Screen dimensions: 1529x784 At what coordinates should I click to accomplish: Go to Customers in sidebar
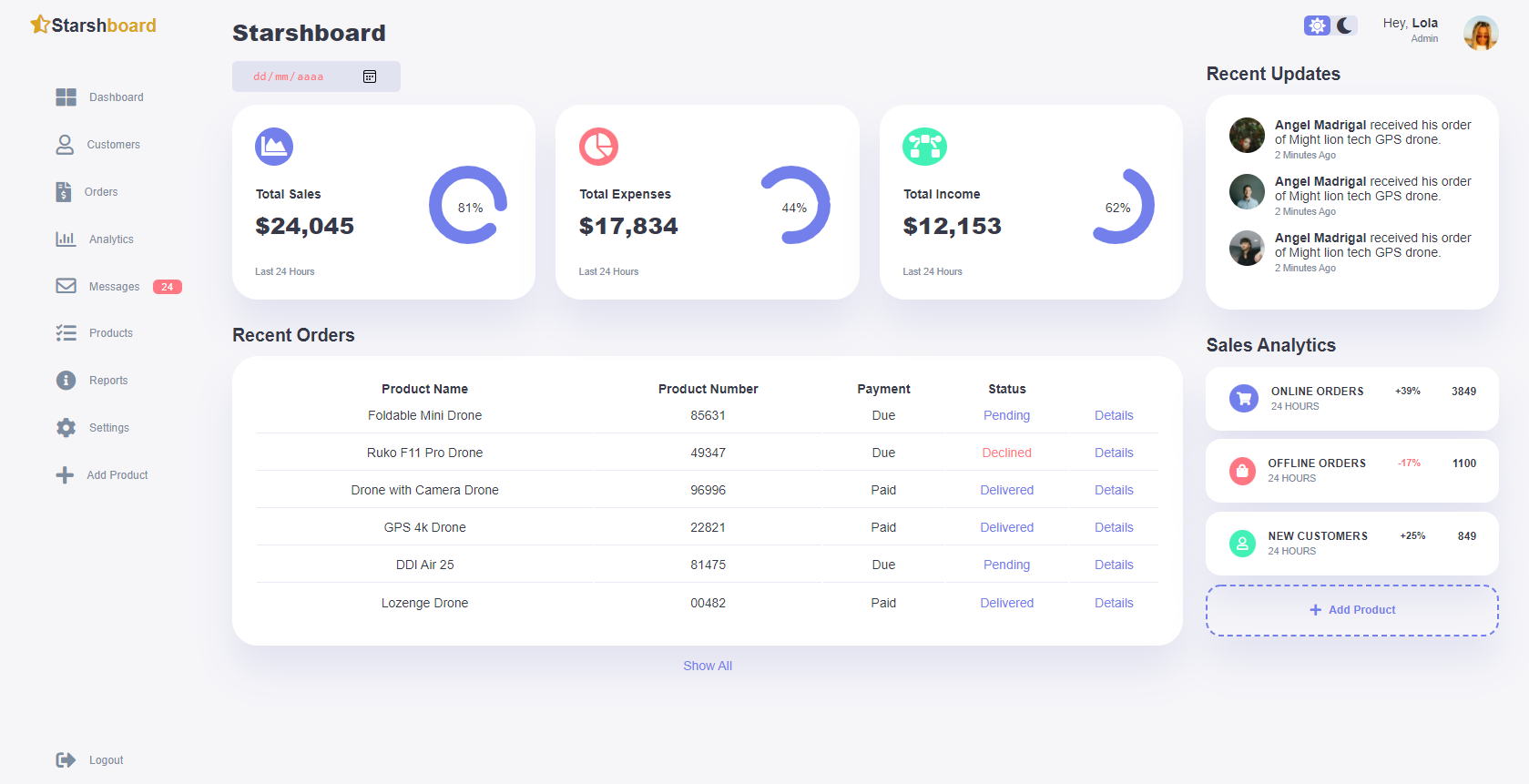pyautogui.click(x=113, y=145)
